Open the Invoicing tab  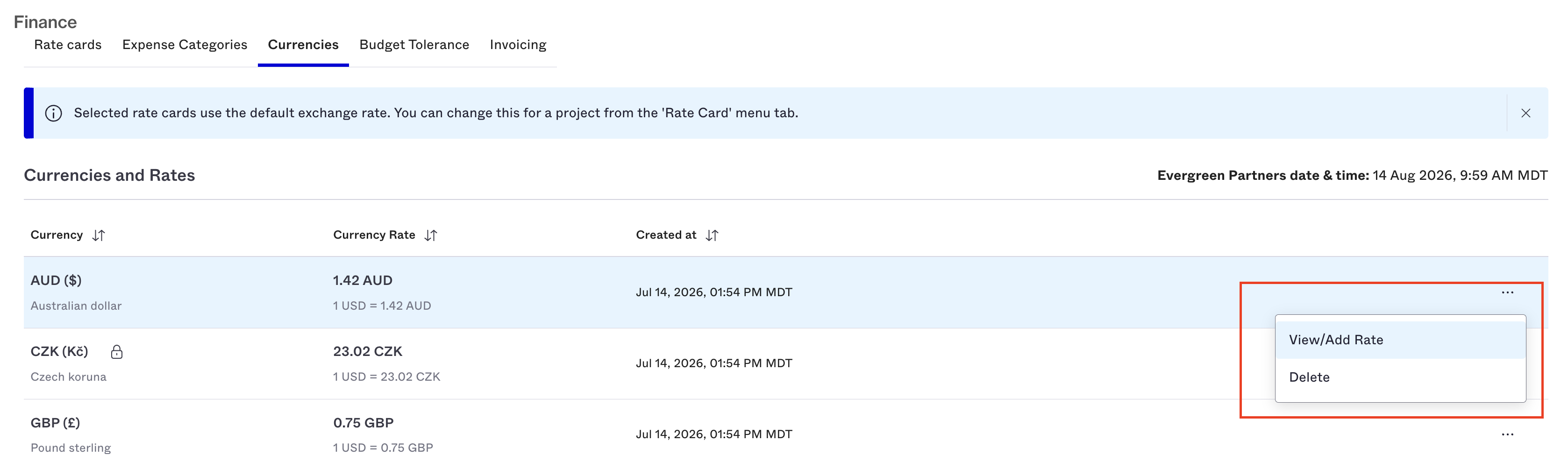click(518, 45)
